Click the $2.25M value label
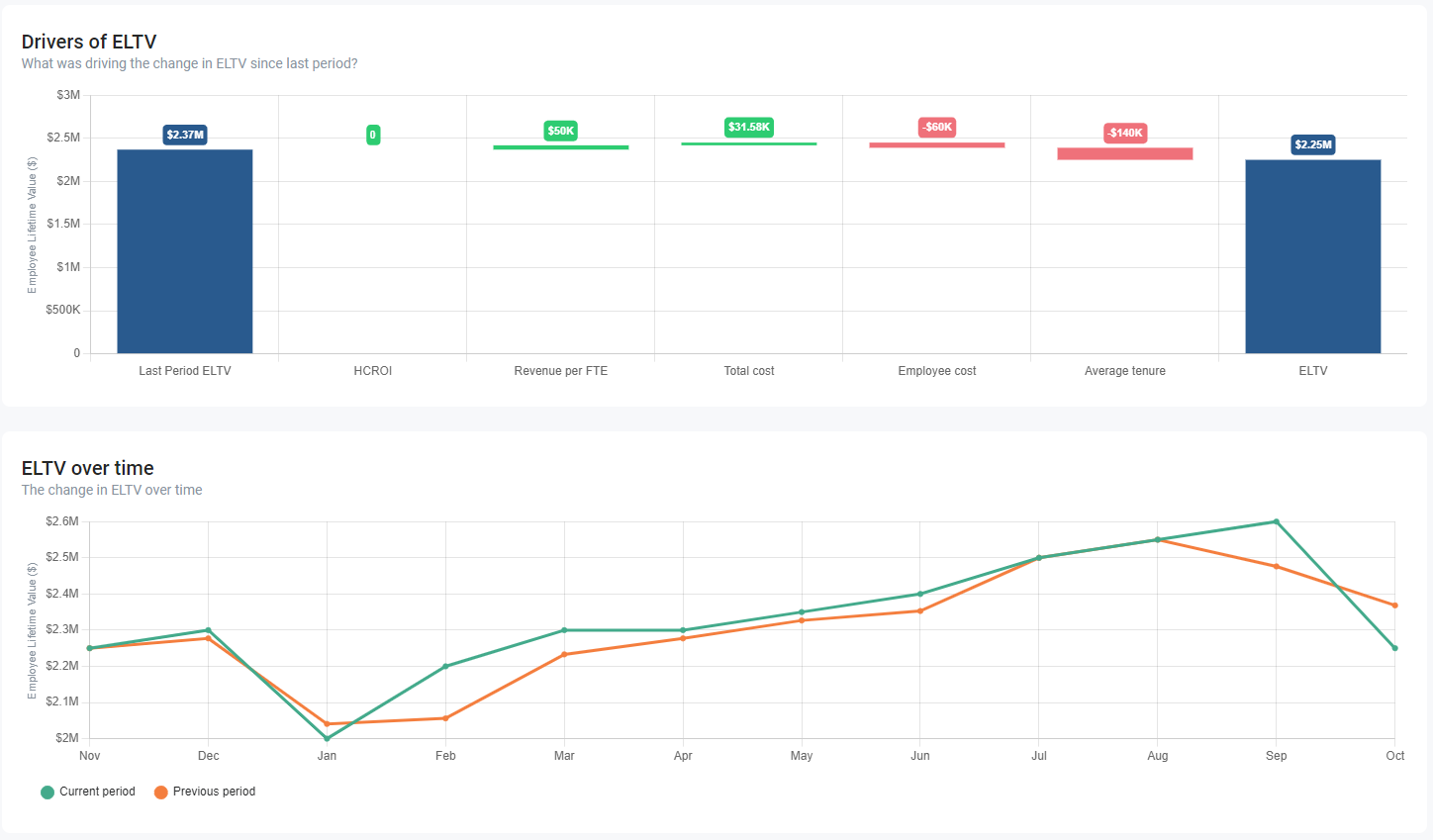1433x840 pixels. coord(1313,144)
